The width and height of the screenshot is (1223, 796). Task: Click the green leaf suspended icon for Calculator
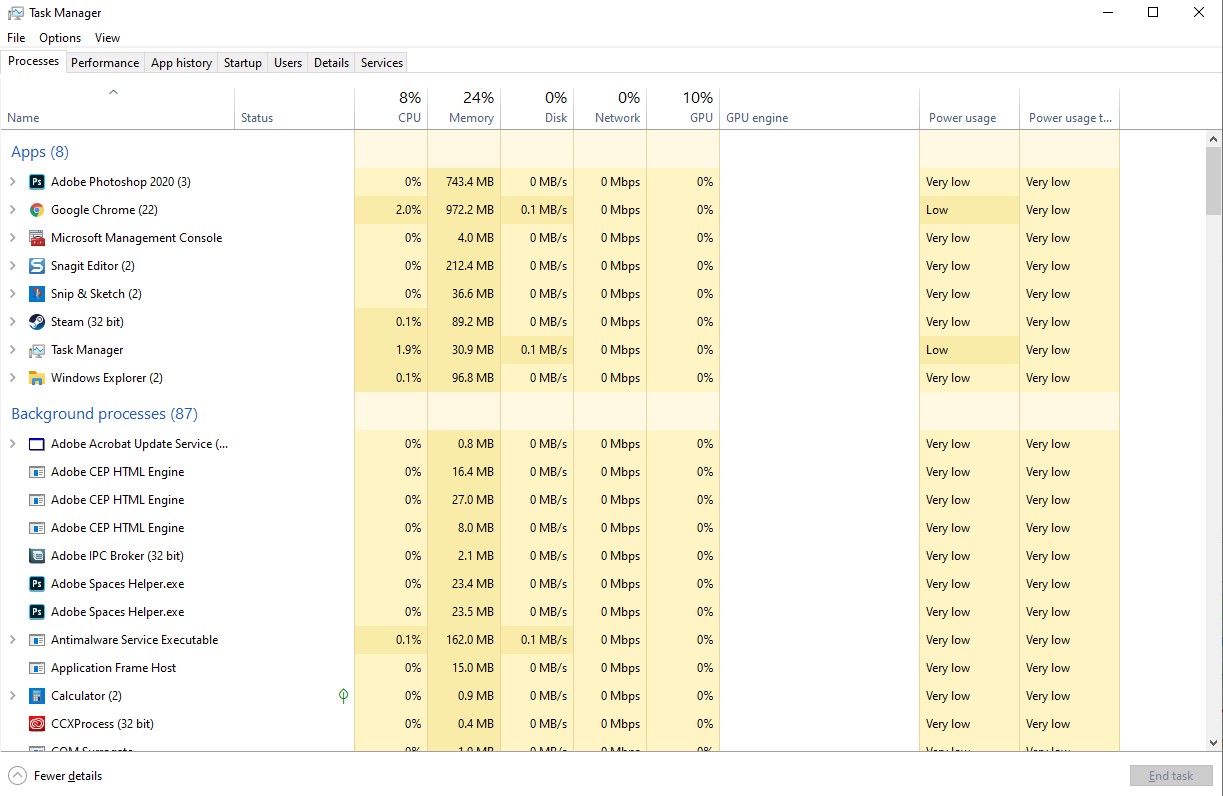tap(343, 695)
